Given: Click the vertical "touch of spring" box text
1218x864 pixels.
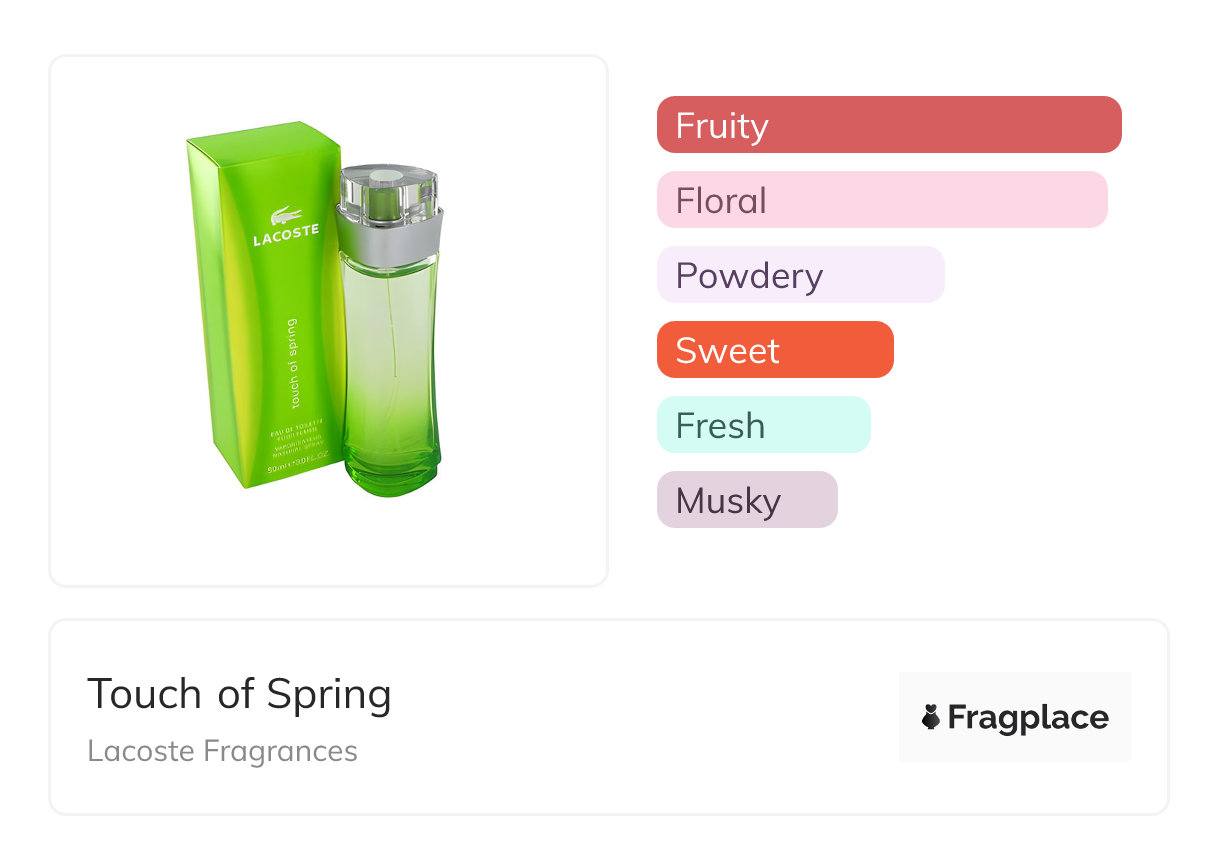Looking at the screenshot, I should 291,364.
